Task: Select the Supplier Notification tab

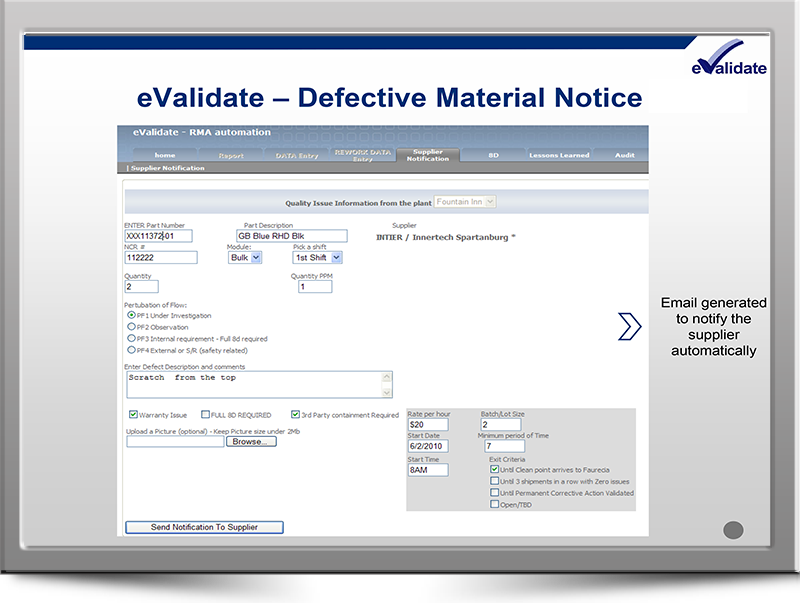Action: [x=428, y=155]
